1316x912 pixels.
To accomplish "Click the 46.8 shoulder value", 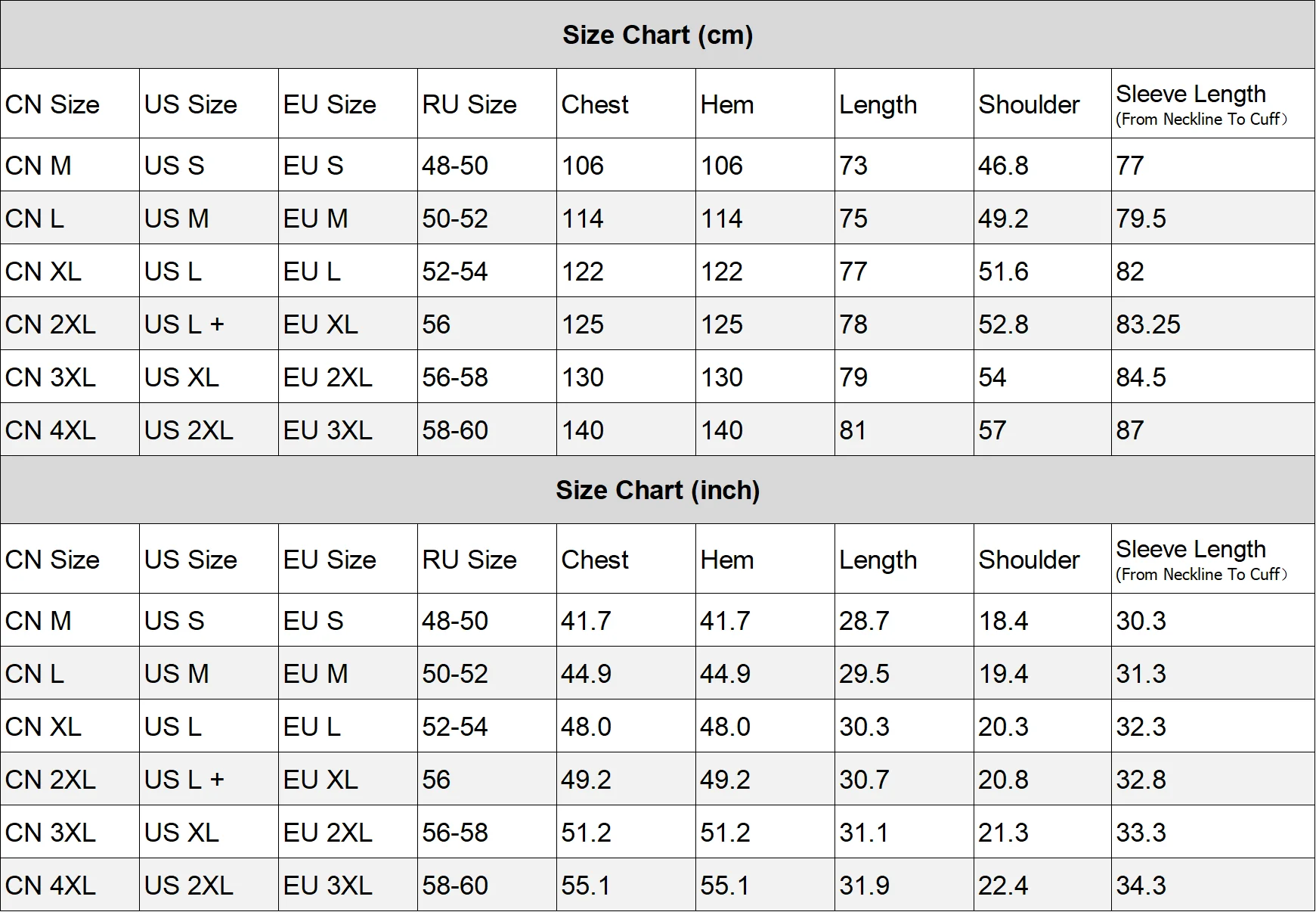I will point(1003,166).
